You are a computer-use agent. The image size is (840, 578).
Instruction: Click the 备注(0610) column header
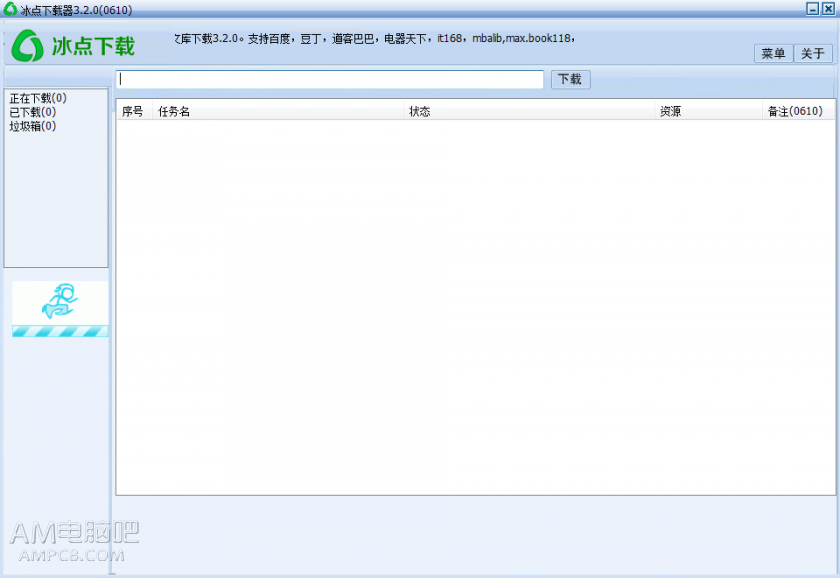[798, 111]
